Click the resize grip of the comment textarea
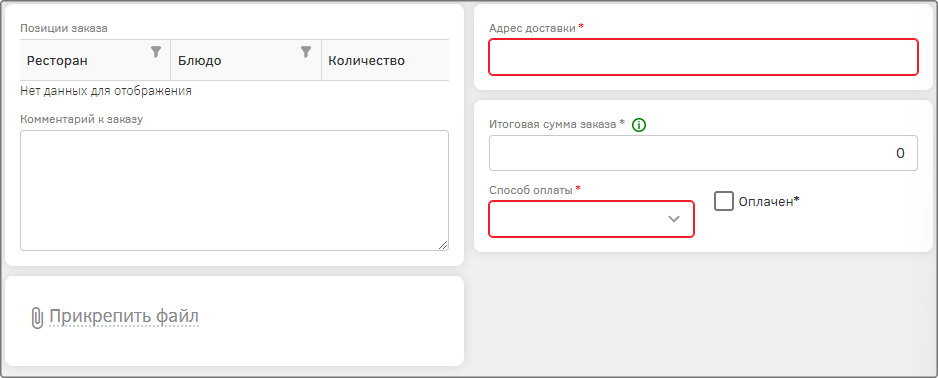Viewport: 938px width, 378px height. (x=443, y=245)
